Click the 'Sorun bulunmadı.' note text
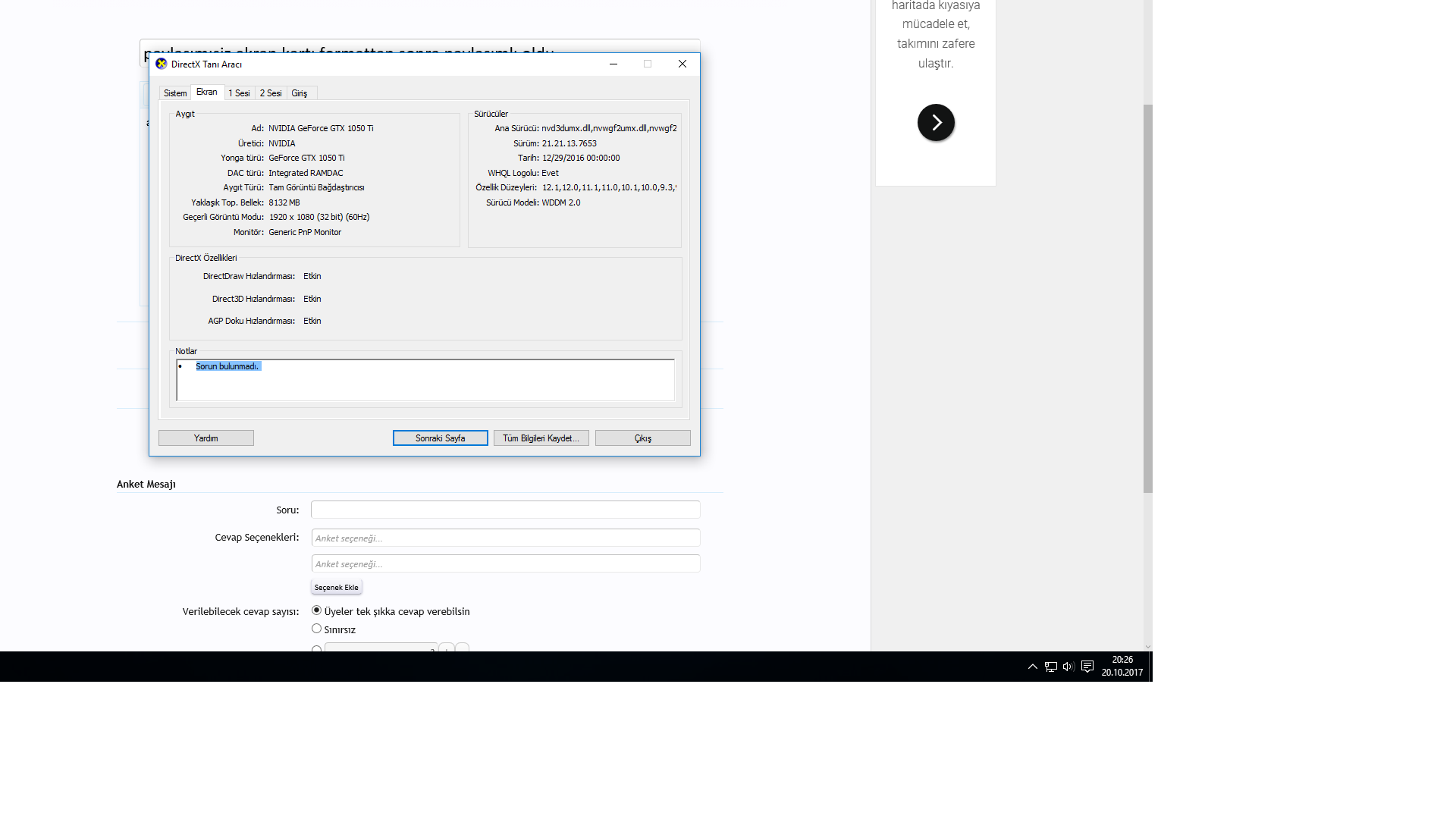This screenshot has height=819, width=1456. 227,366
